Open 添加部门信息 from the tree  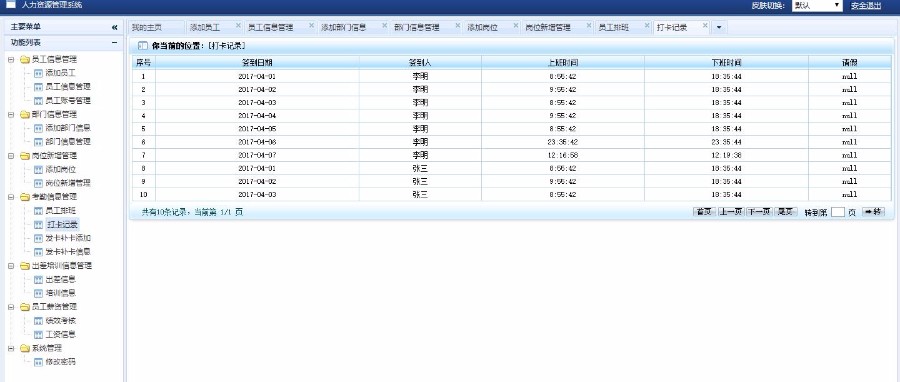68,128
